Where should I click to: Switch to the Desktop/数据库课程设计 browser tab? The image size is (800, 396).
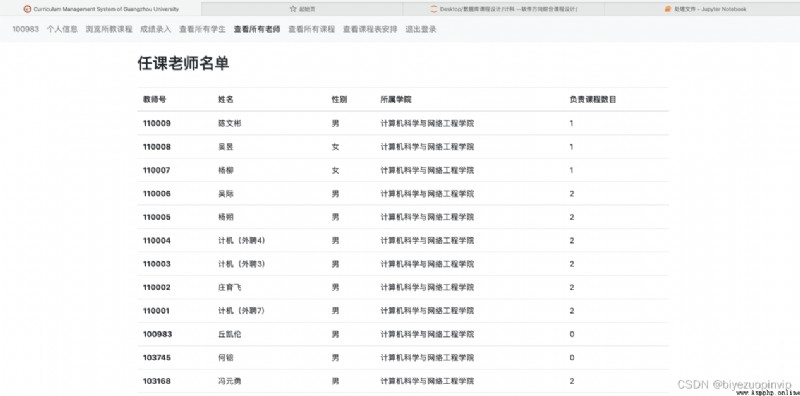click(504, 9)
